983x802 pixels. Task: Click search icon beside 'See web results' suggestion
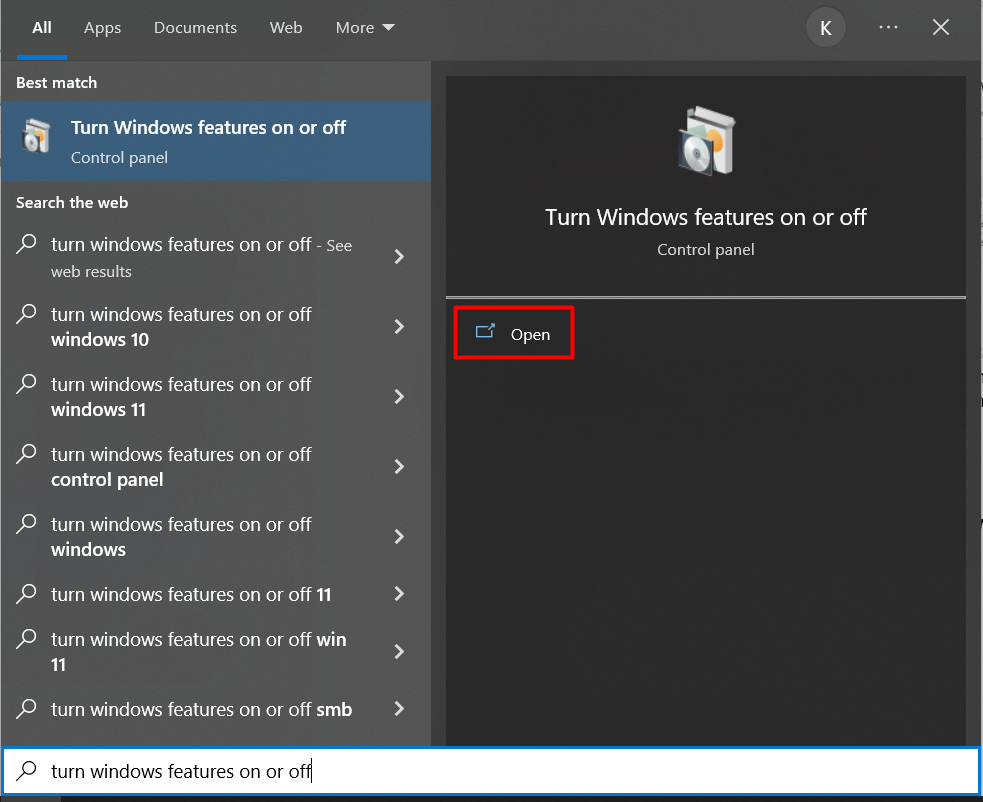coord(26,244)
